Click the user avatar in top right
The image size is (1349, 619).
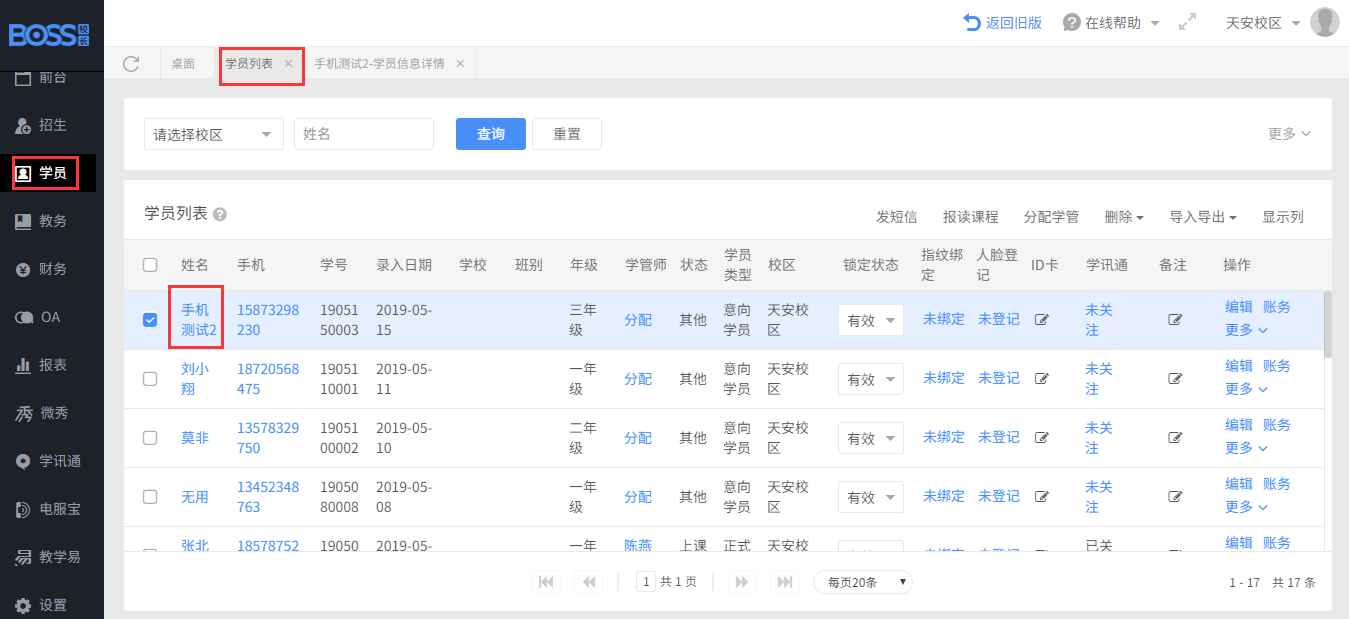pyautogui.click(x=1324, y=22)
